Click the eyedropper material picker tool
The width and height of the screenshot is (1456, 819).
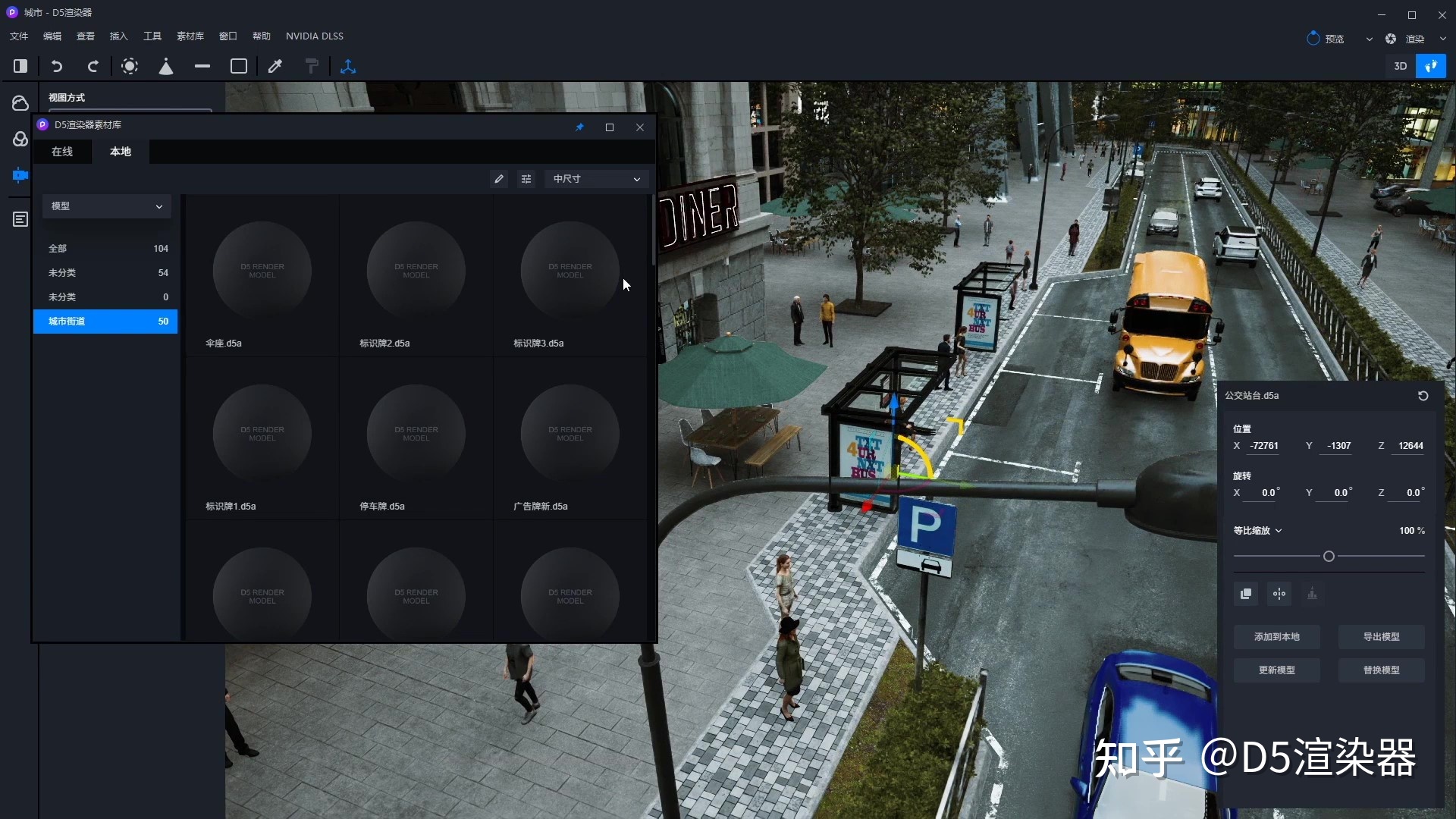tap(275, 67)
